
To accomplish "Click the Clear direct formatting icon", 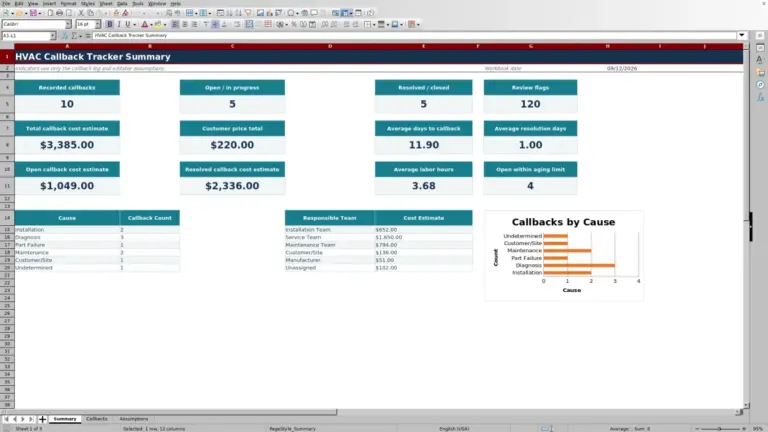I will point(125,13).
